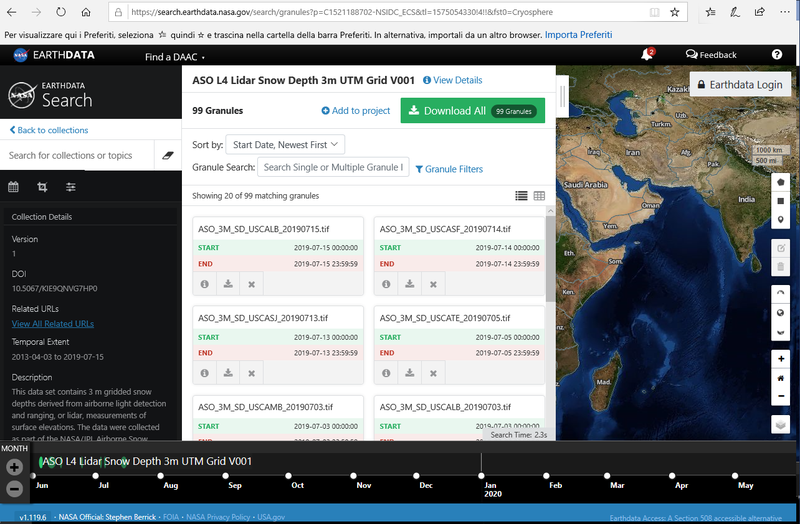Zoom out the timeline with minus
Image resolution: width=800 pixels, height=524 pixels.
click(14, 489)
